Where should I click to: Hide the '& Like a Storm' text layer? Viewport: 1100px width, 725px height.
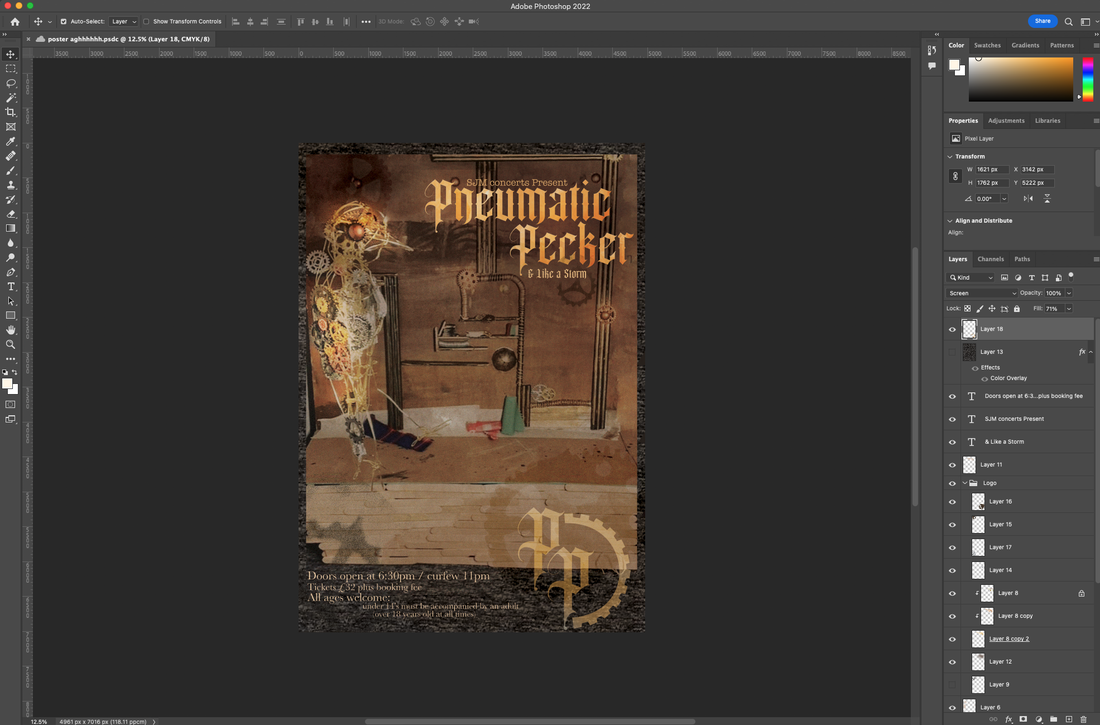point(952,442)
